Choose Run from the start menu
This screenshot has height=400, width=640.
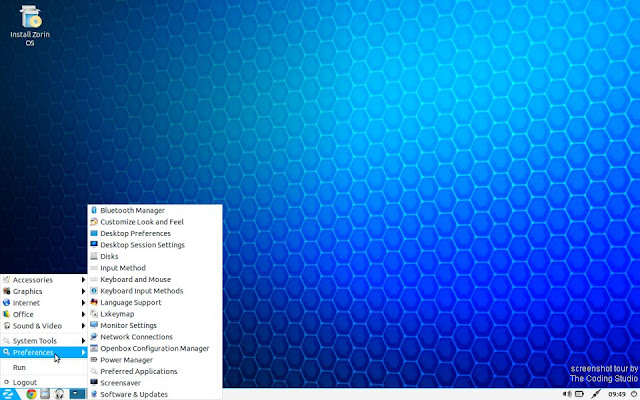point(44,367)
